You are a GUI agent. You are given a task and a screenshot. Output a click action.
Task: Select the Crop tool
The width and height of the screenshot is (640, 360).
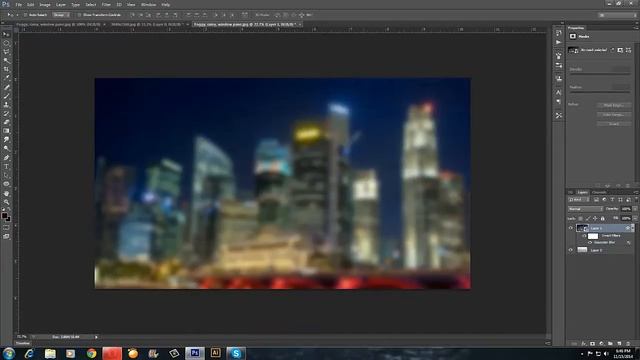click(6, 69)
